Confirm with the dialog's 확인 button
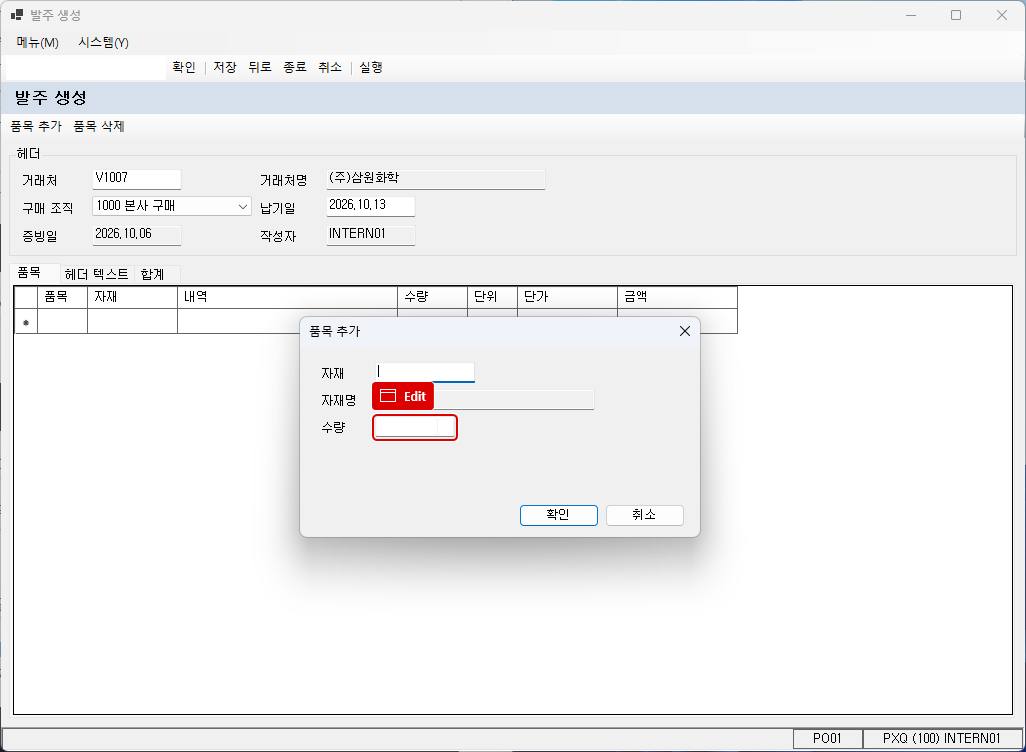The width and height of the screenshot is (1026, 752). point(559,515)
